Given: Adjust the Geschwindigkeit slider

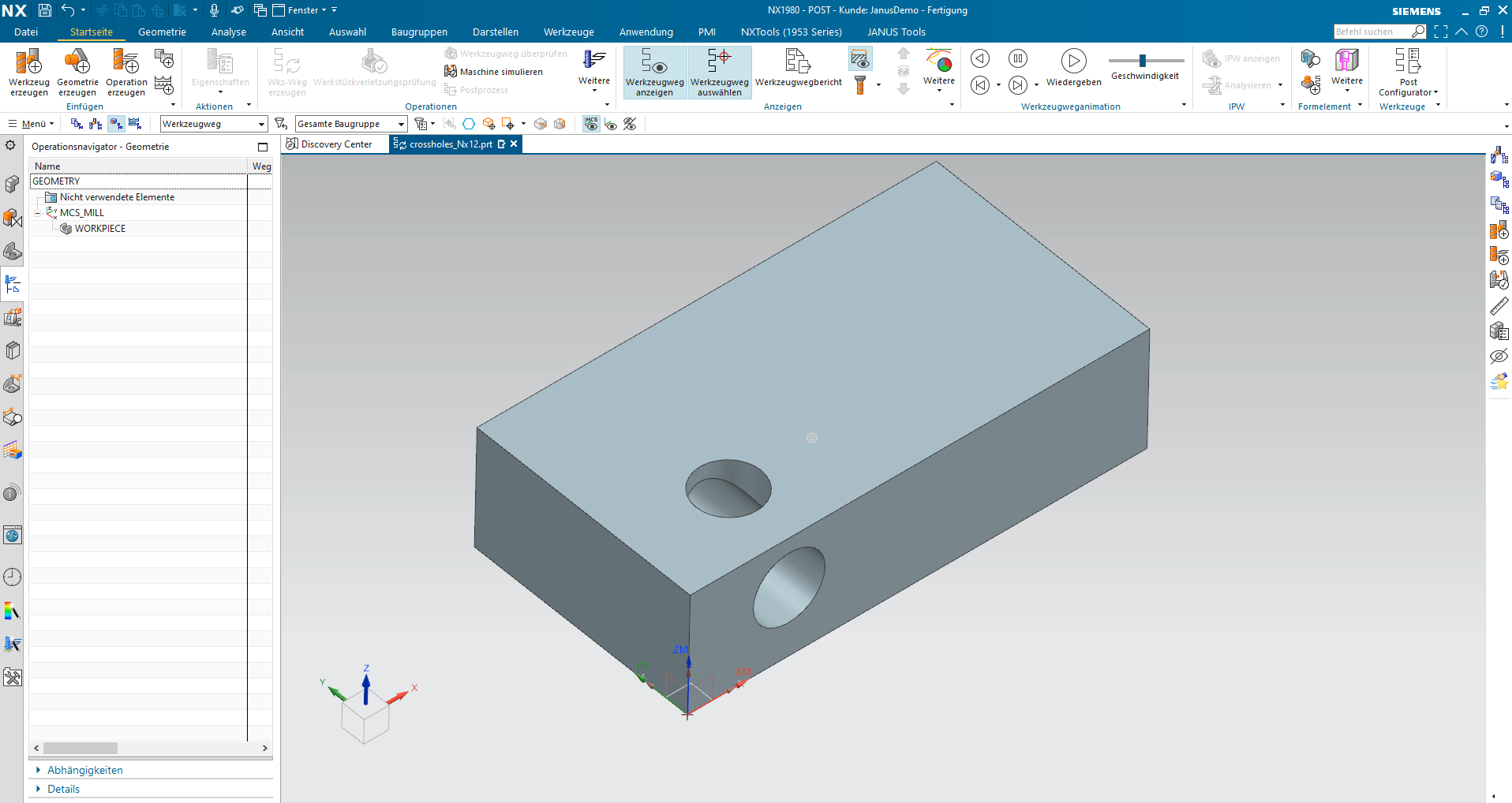Looking at the screenshot, I should pos(1143,61).
